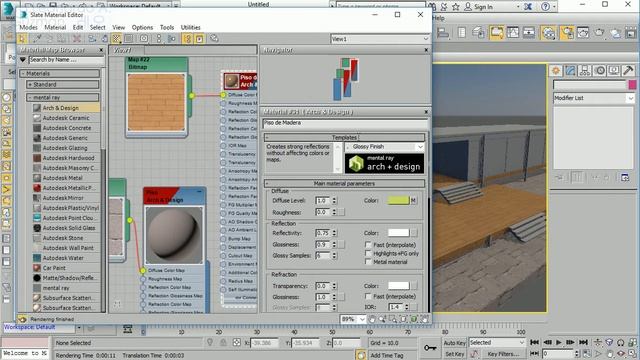Click the Set Keys key icon
The height and width of the screenshot is (360, 640).
[x=430, y=348]
